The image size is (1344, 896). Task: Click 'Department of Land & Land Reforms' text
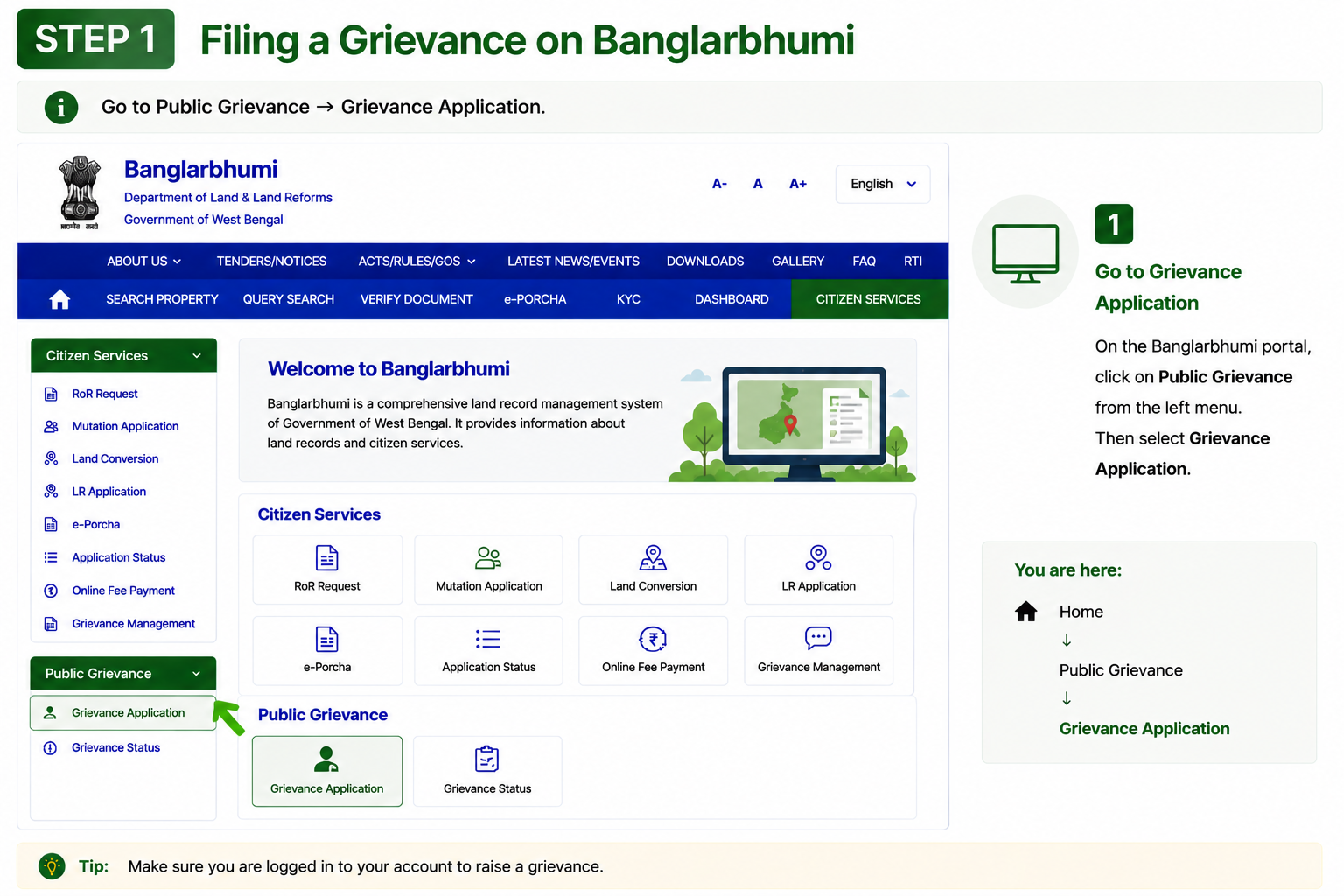[x=228, y=198]
